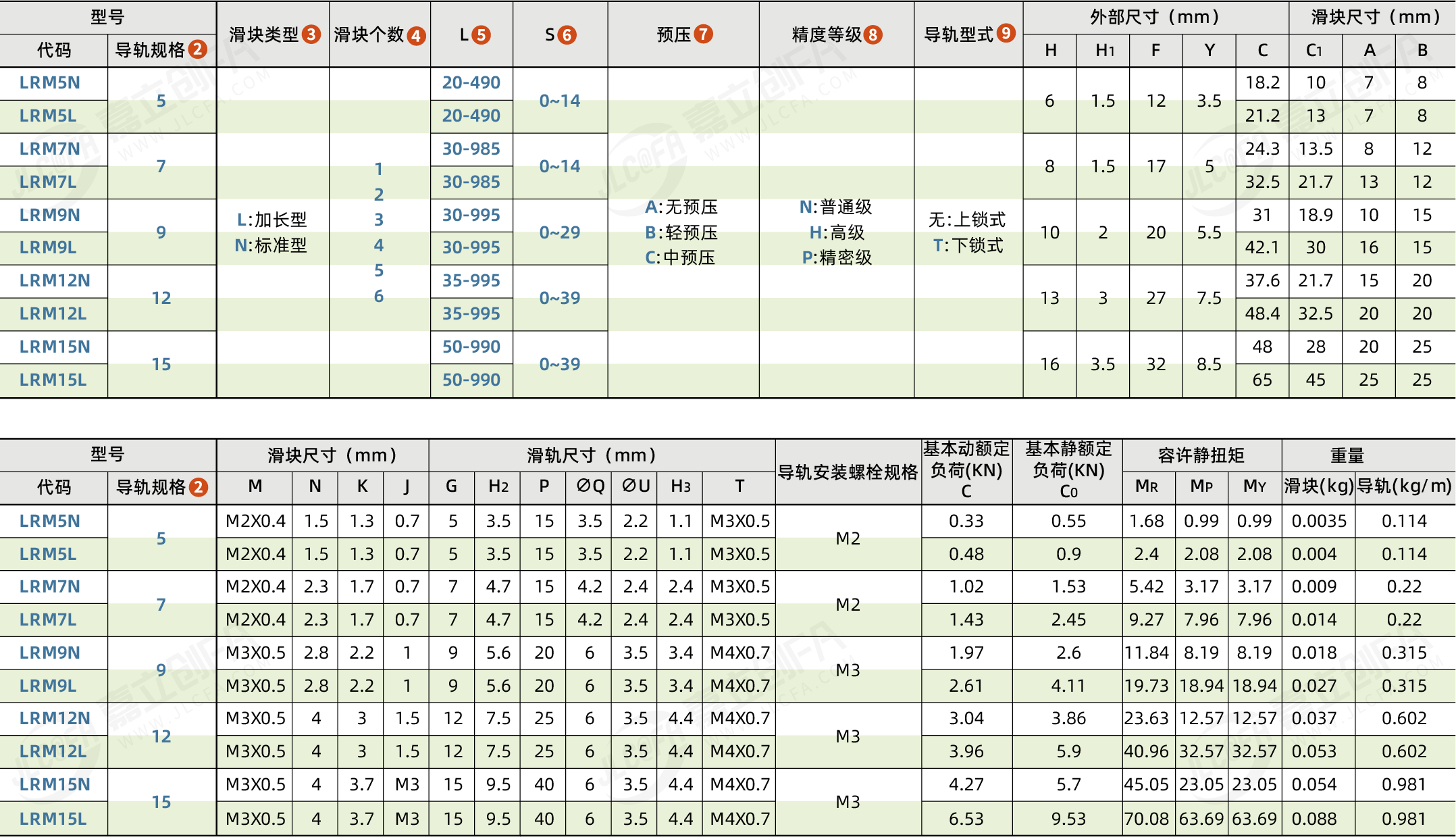The image size is (1456, 837).
Task: Click the LRM15L model code in the lower table
Action: click(53, 819)
